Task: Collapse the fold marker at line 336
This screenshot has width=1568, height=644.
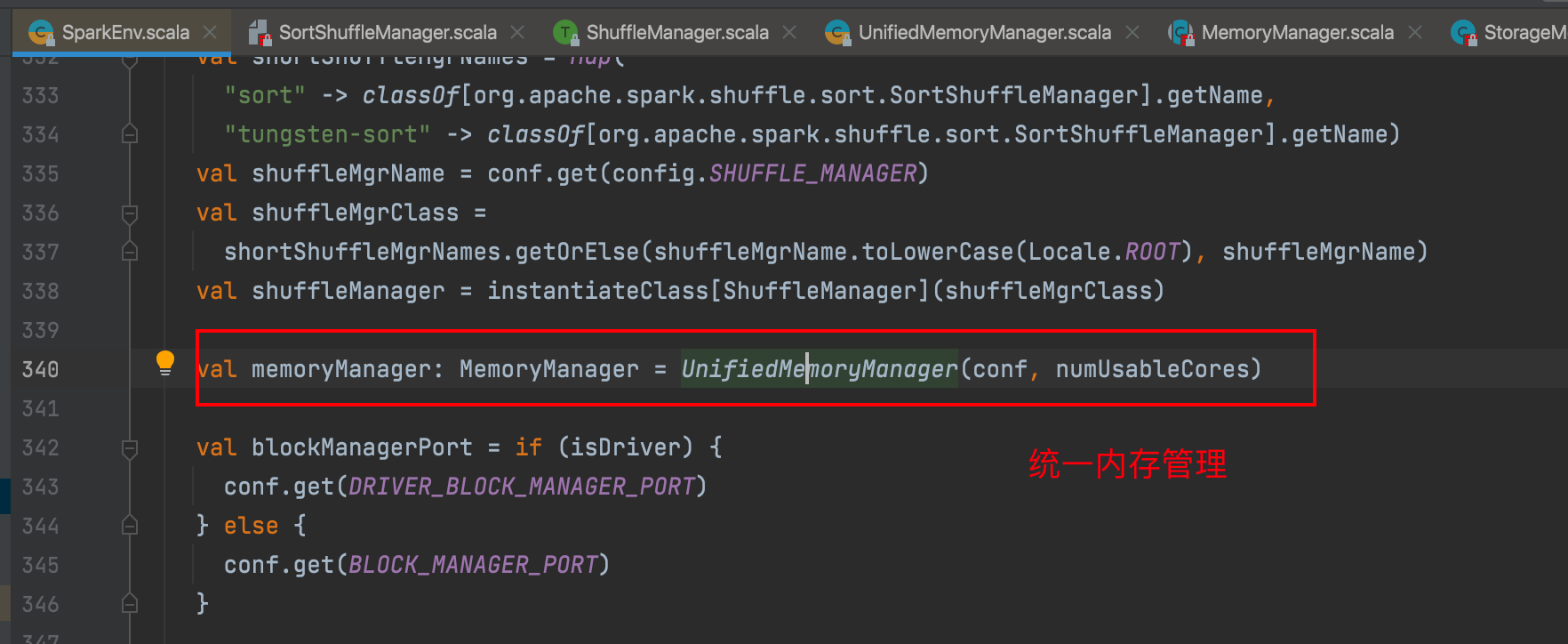Action: pos(130,213)
